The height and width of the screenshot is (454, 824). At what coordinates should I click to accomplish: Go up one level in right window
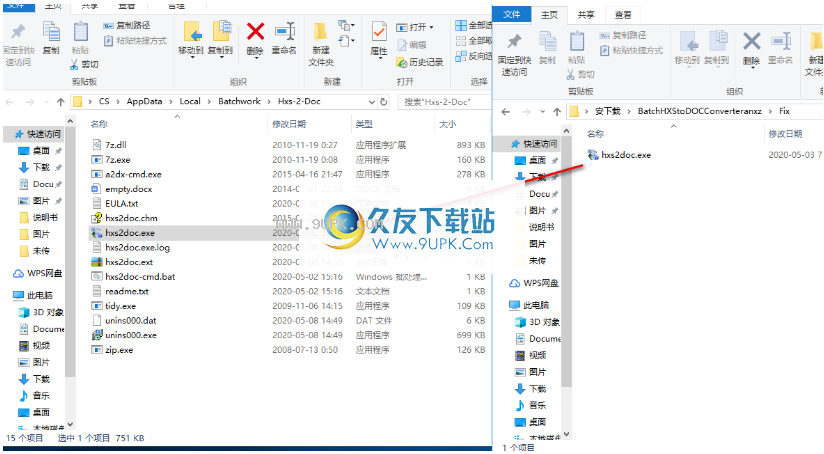[x=557, y=111]
